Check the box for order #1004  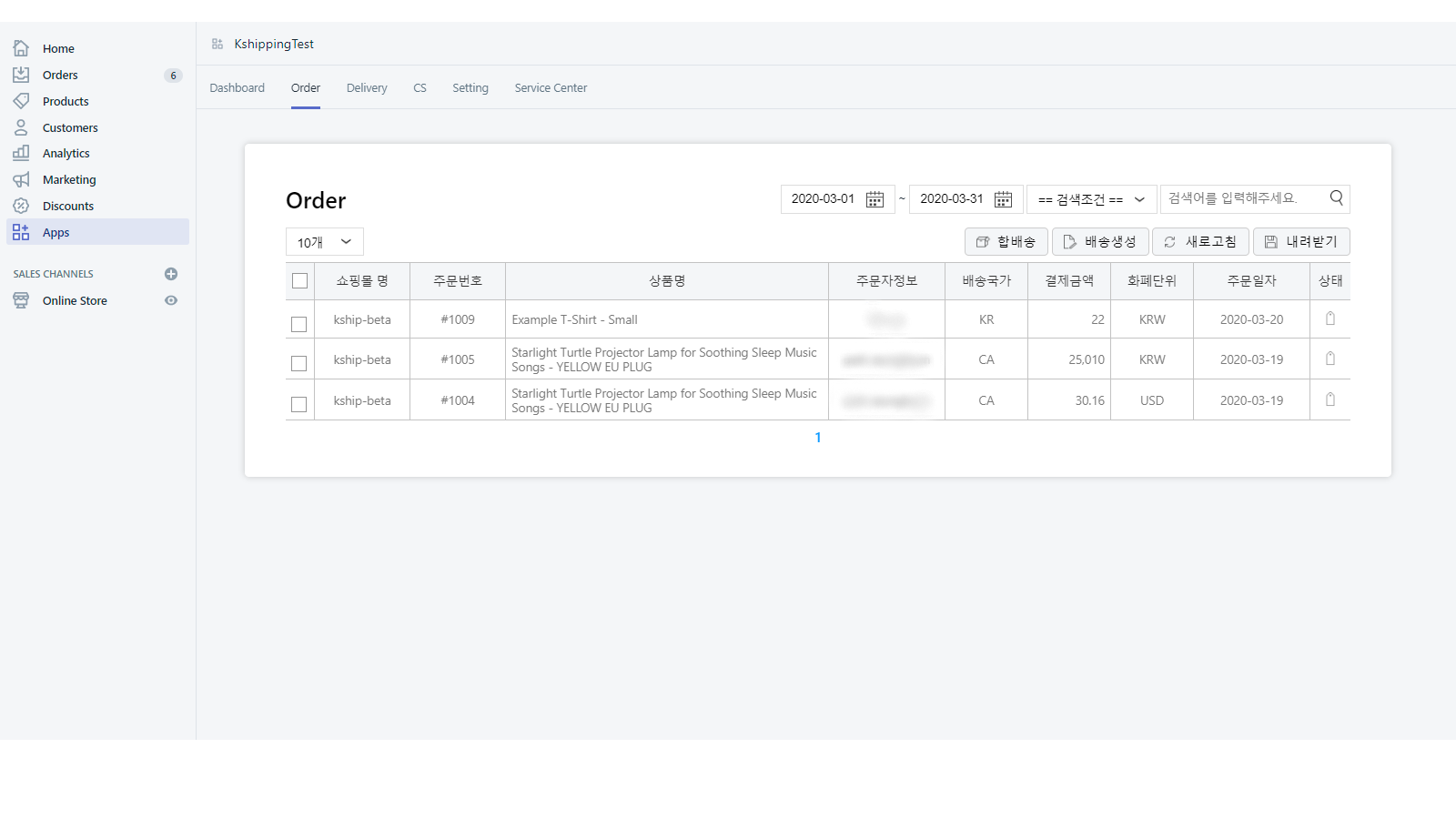tap(298, 404)
